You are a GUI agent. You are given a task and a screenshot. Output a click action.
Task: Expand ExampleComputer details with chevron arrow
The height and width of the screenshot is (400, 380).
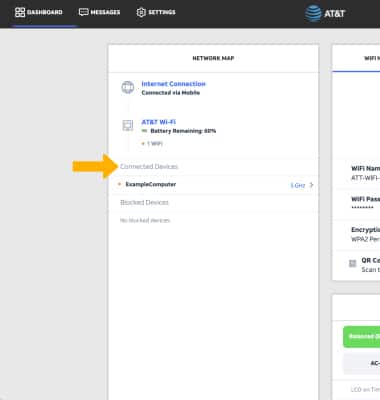tap(311, 185)
